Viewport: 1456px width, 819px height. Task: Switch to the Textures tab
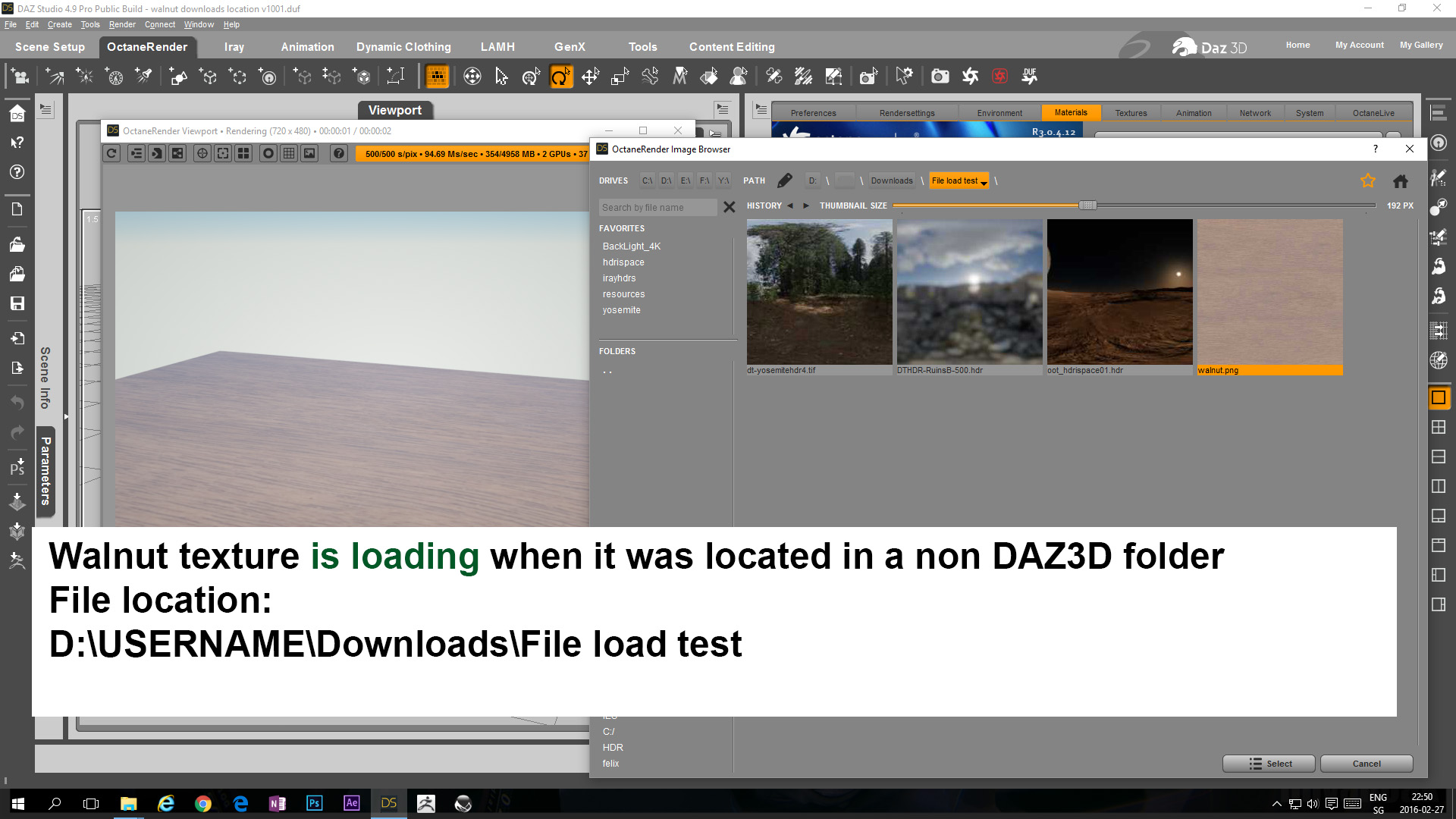[1130, 113]
